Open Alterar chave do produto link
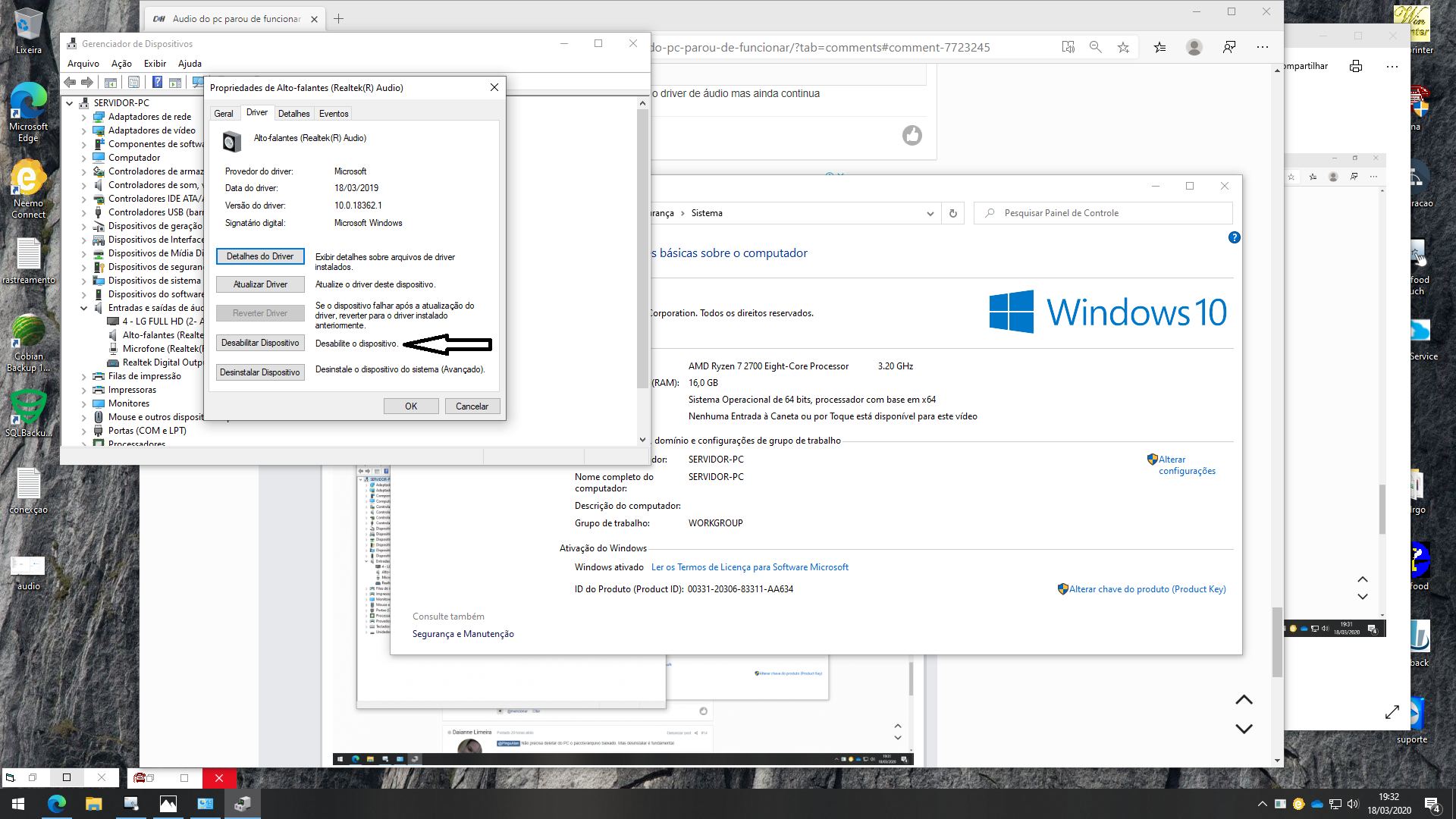This screenshot has height=819, width=1456. tap(1147, 589)
